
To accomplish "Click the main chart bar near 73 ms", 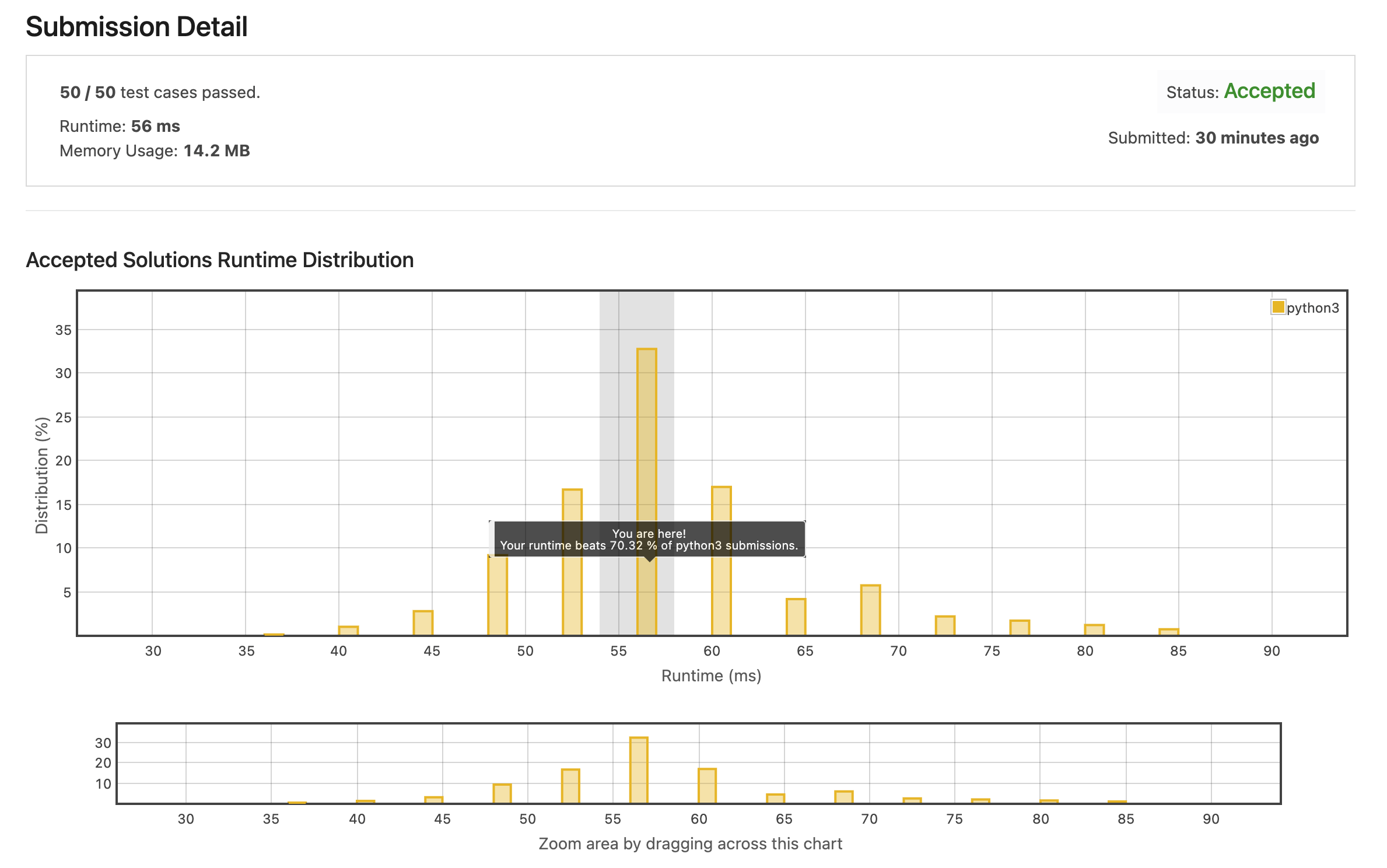I will pyautogui.click(x=945, y=626).
